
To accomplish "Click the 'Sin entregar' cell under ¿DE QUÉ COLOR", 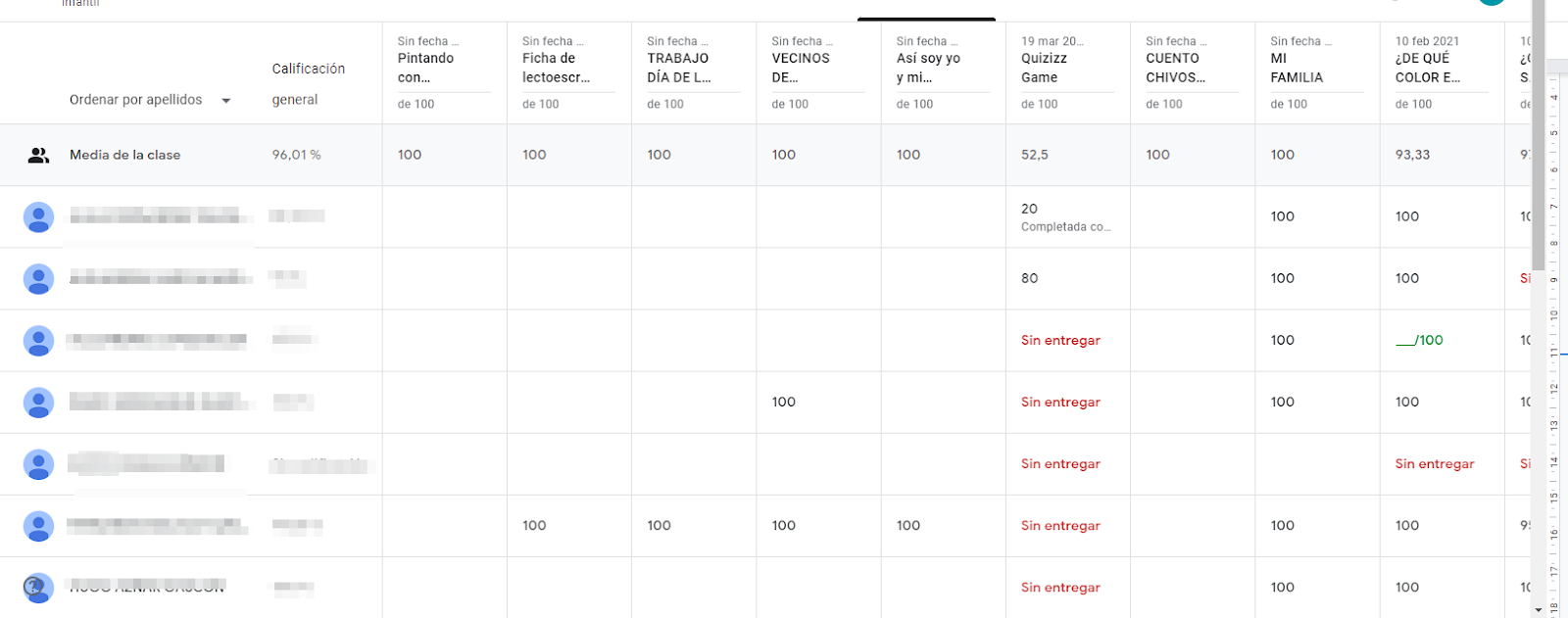I will coord(1435,464).
